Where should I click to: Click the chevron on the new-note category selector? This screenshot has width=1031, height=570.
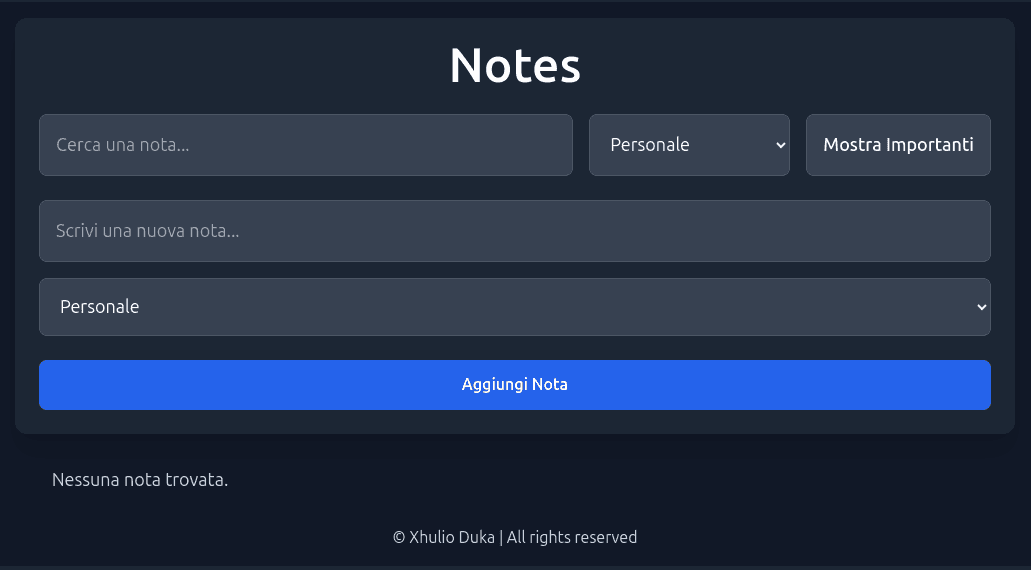(x=981, y=307)
